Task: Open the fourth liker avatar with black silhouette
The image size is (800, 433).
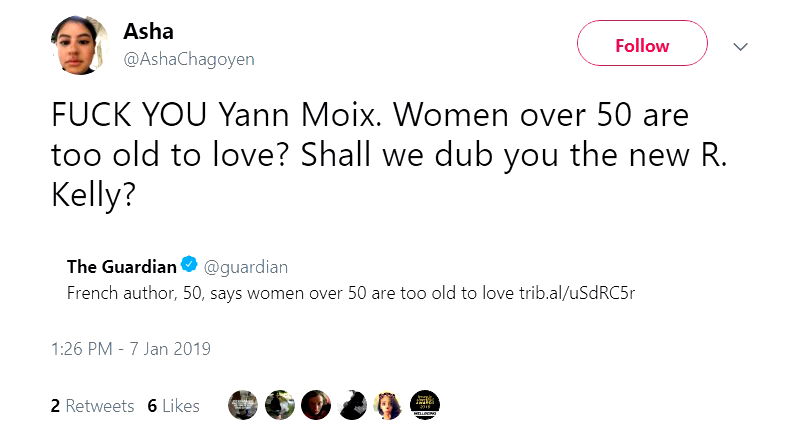Action: pos(352,404)
